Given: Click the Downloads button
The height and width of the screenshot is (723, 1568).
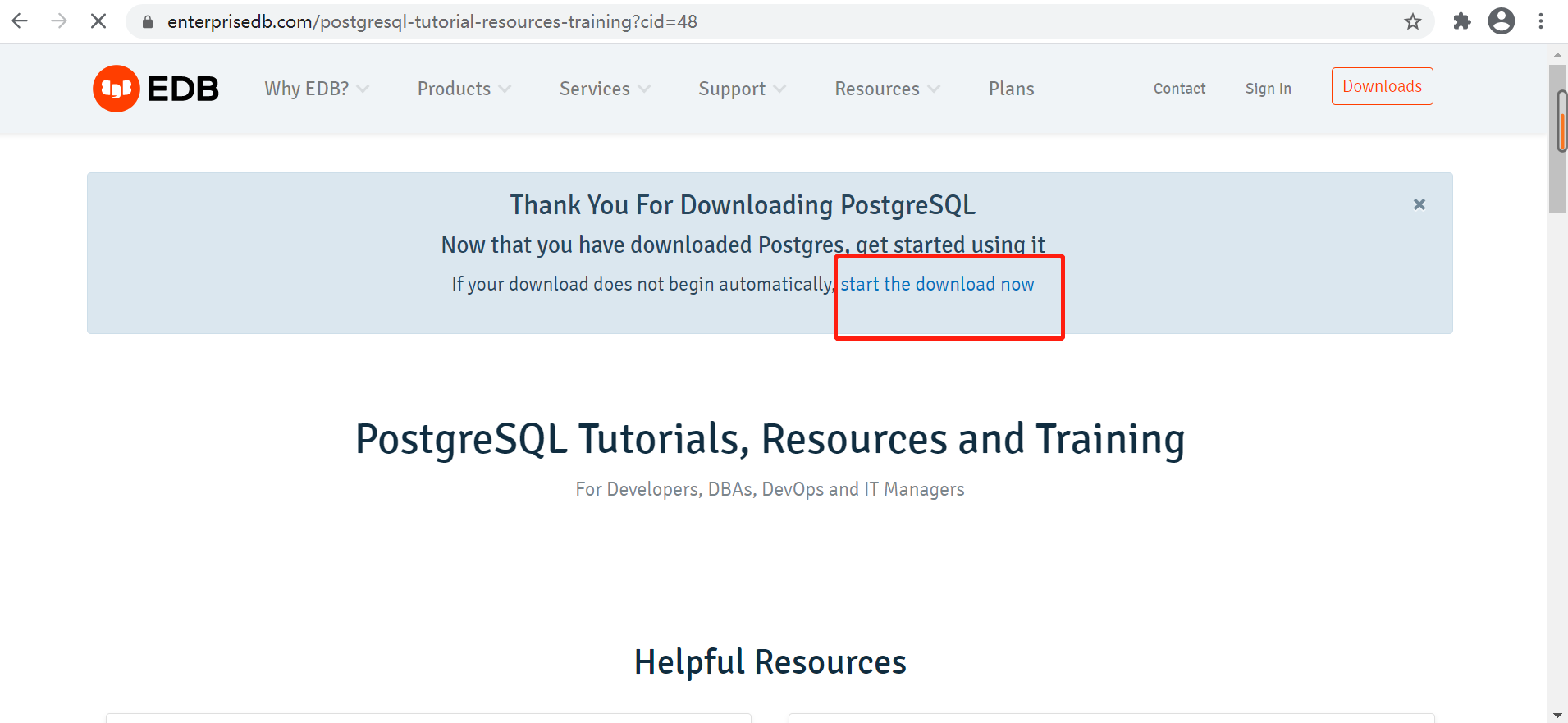Looking at the screenshot, I should [x=1382, y=86].
